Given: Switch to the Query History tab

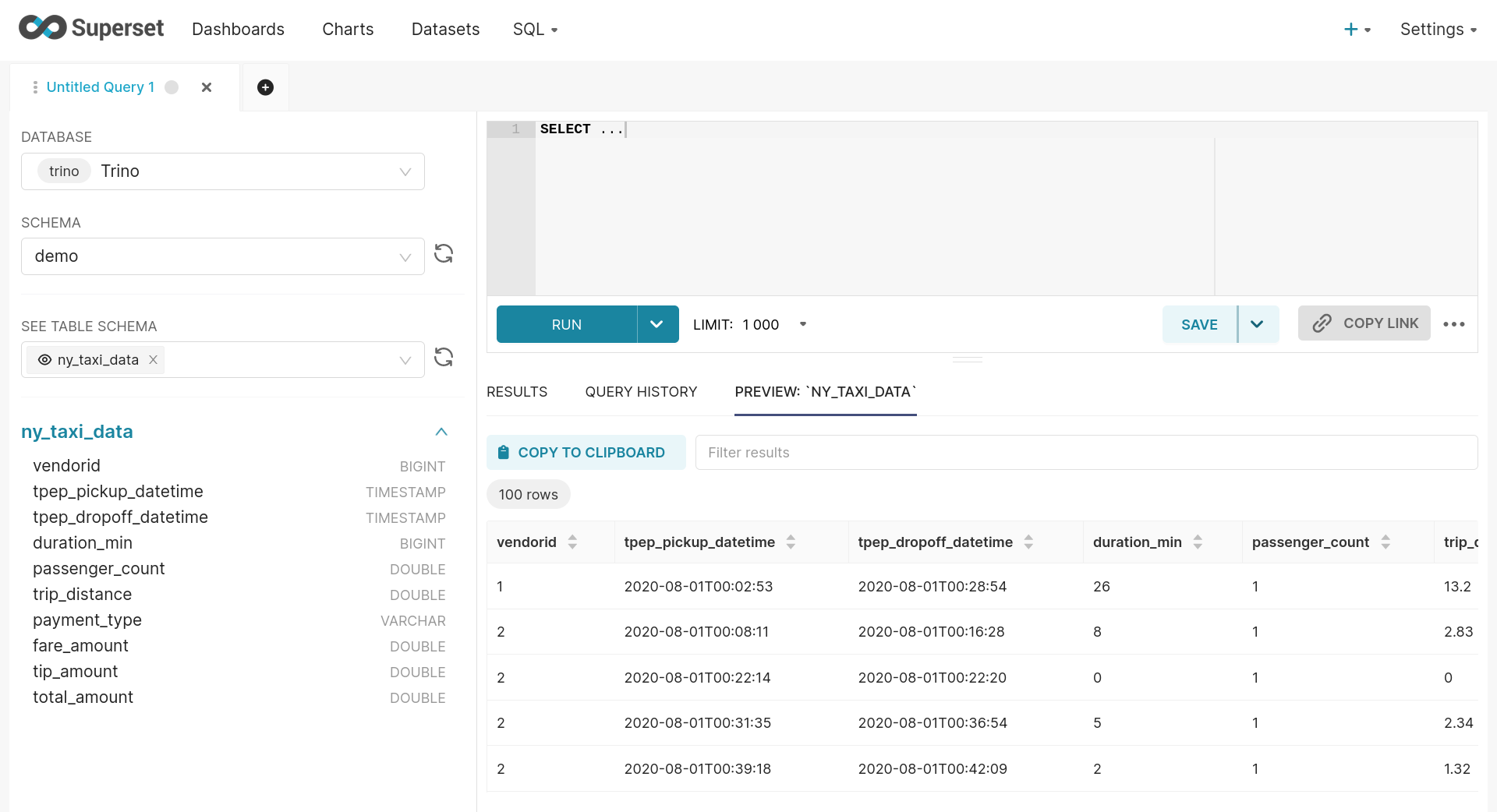Looking at the screenshot, I should (641, 392).
